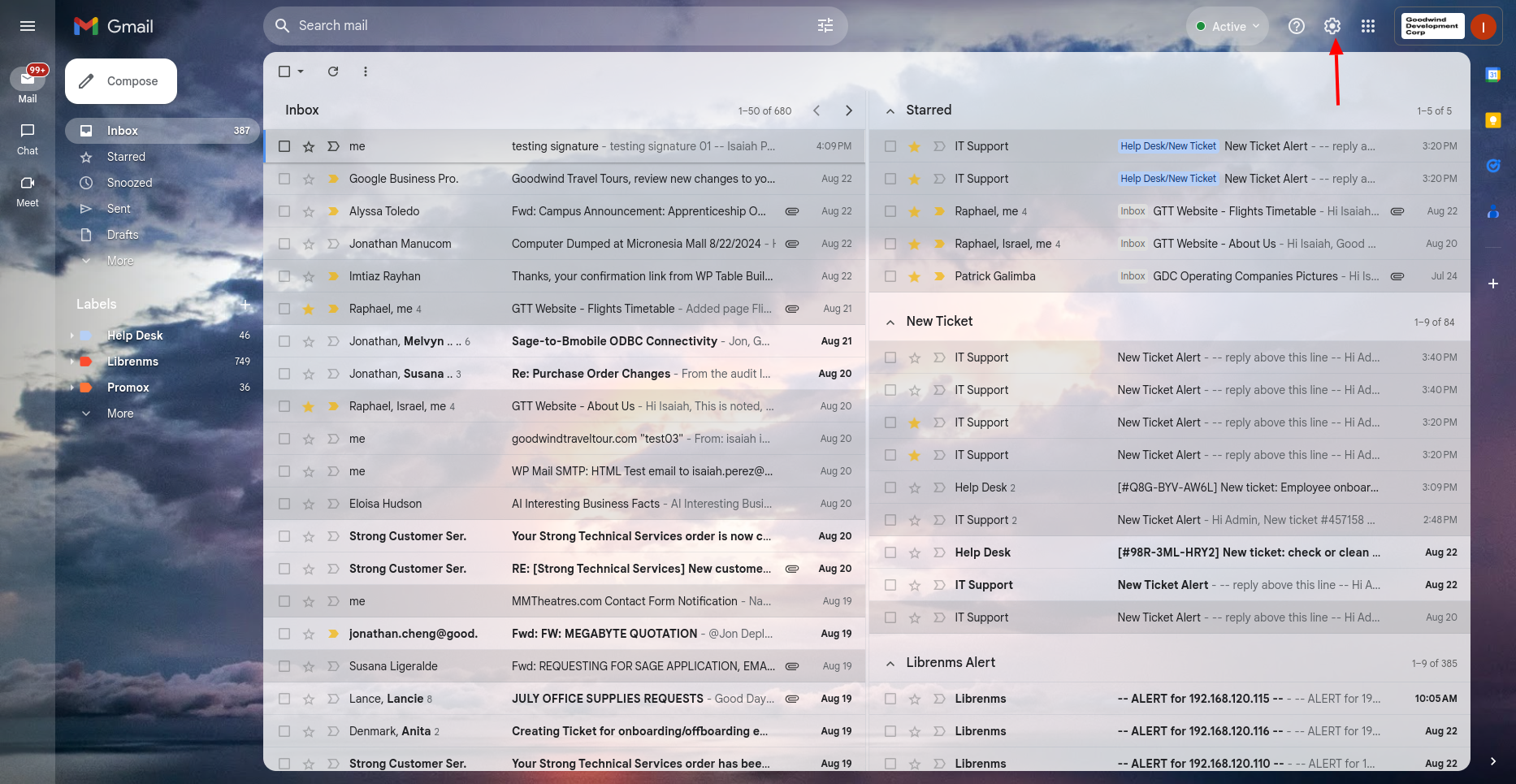The width and height of the screenshot is (1516, 784).
Task: Open Contacts side panel icon
Action: click(x=1493, y=212)
